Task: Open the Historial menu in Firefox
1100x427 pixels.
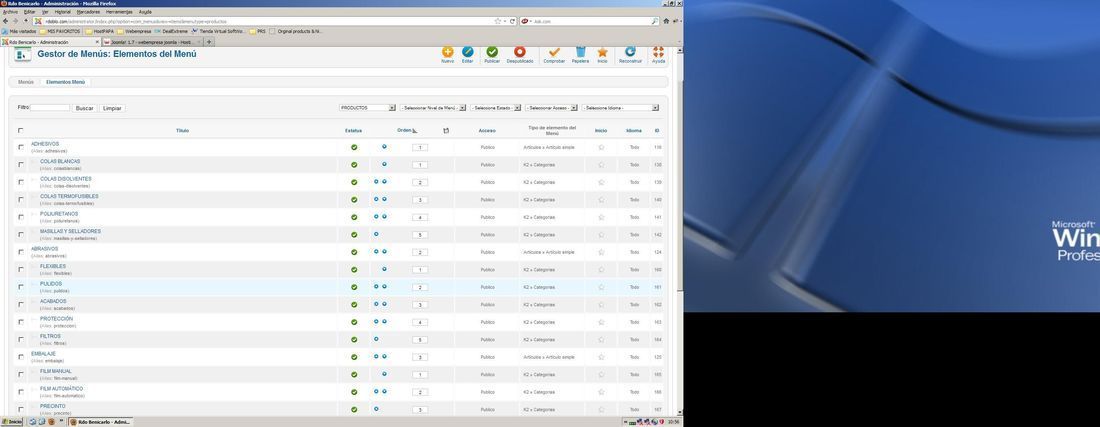Action: pos(62,12)
